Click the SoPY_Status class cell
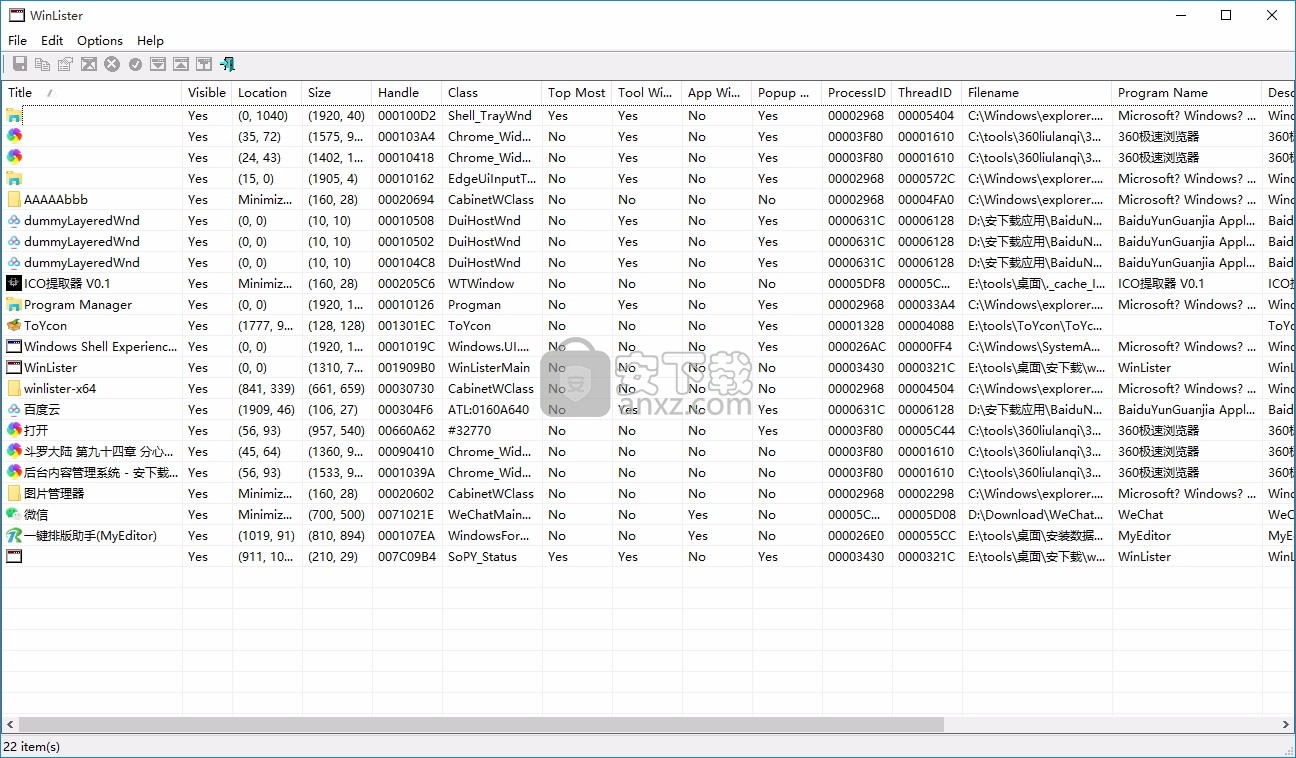The width and height of the screenshot is (1296, 758). pyautogui.click(x=482, y=556)
